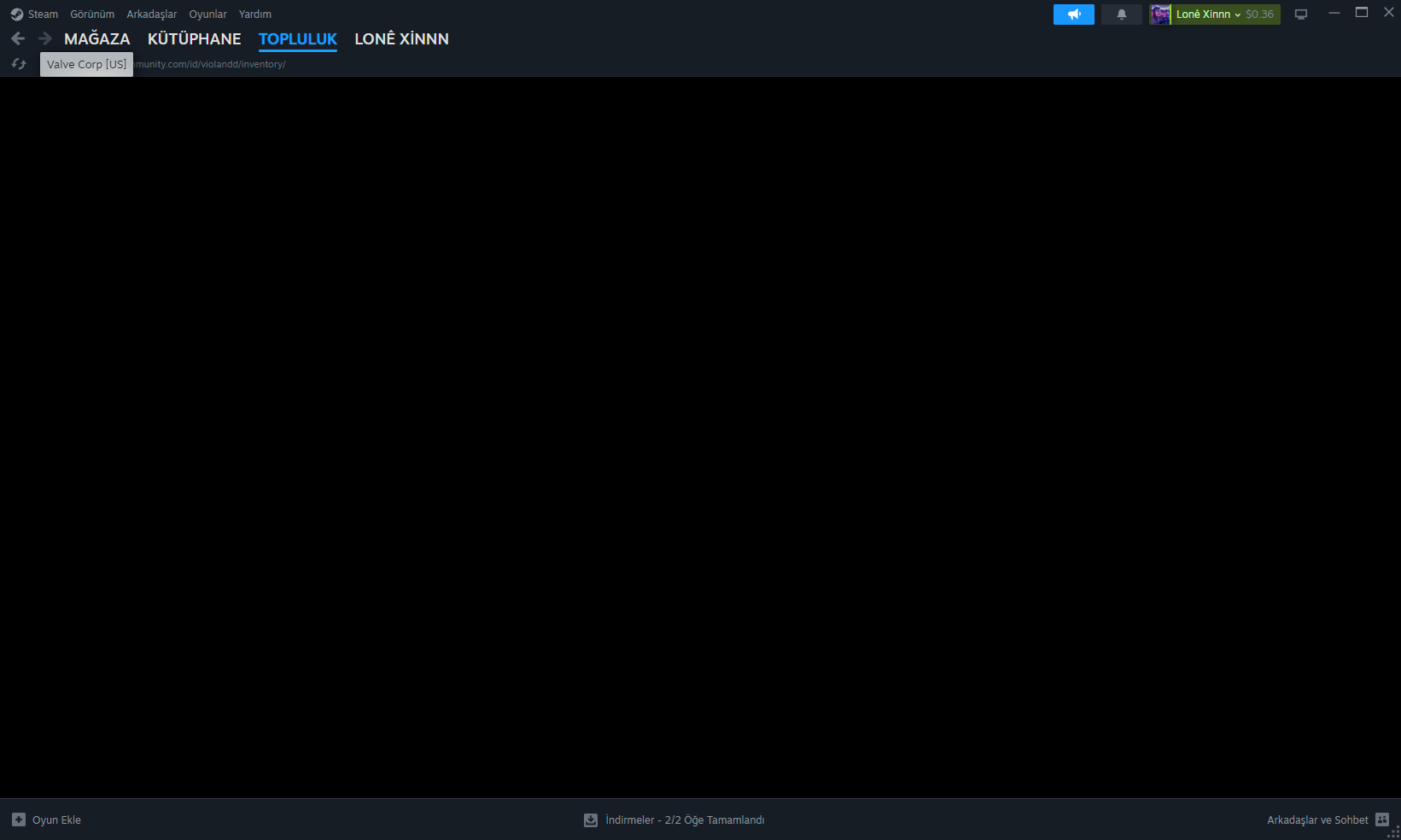Reload the page with refresh icon

pyautogui.click(x=19, y=64)
